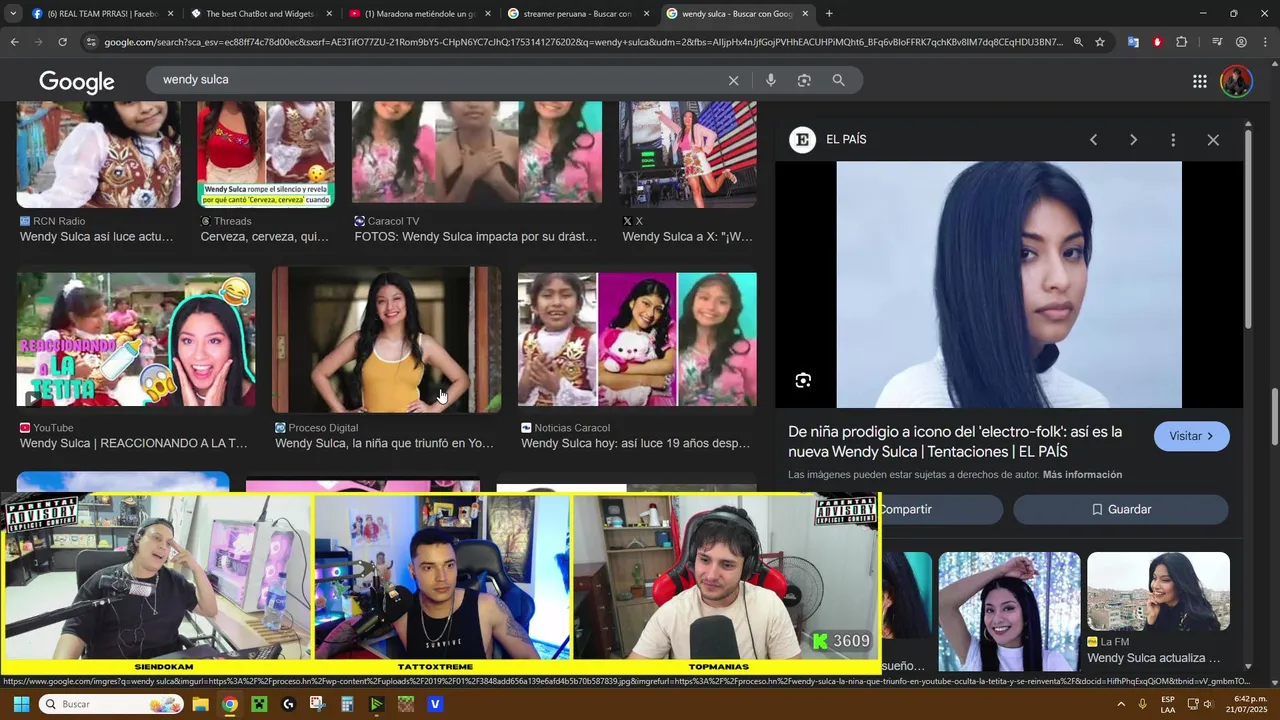Open the Windows Start menu
Screen dimensions: 1280x720
tap(20, 704)
